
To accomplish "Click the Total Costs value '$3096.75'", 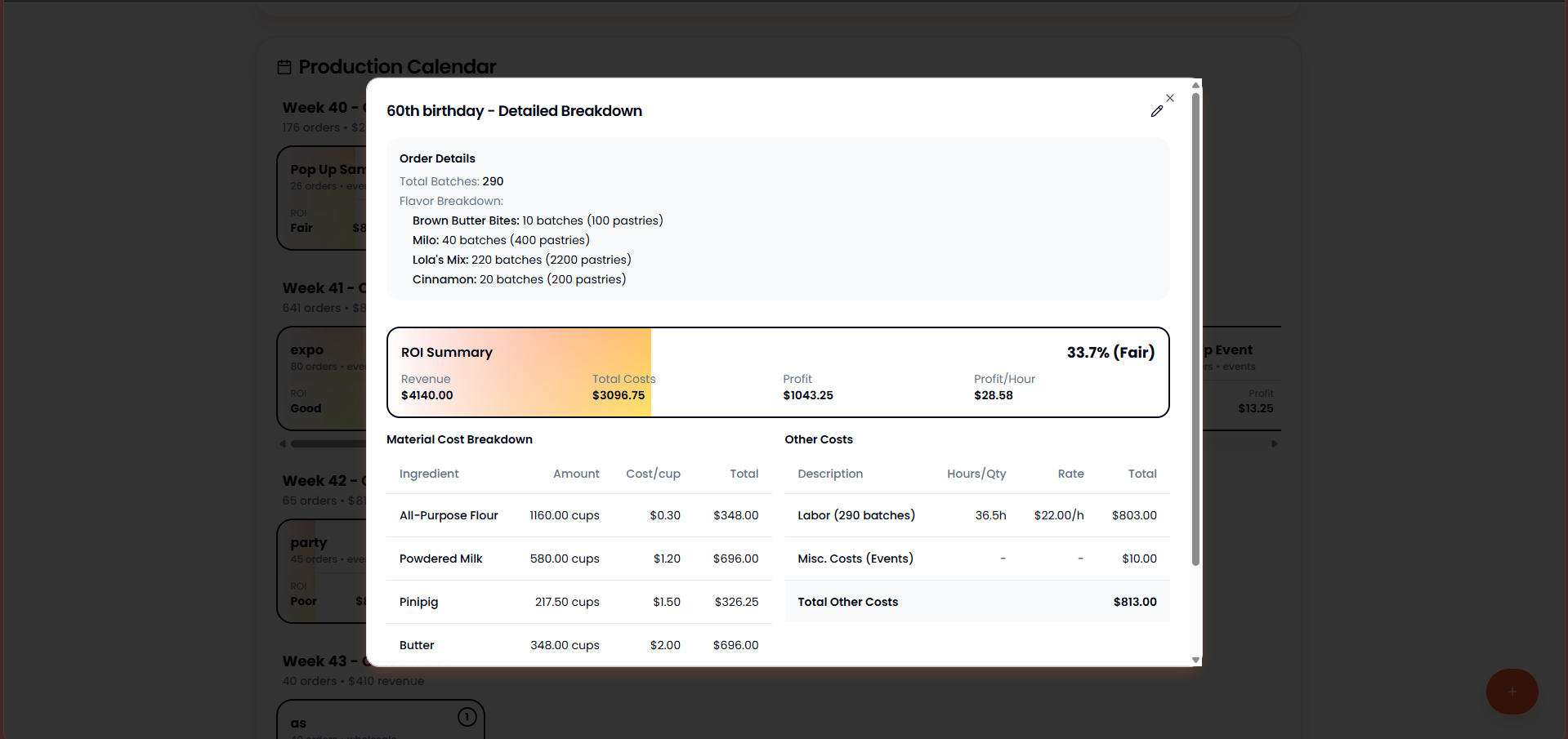I will [619, 395].
